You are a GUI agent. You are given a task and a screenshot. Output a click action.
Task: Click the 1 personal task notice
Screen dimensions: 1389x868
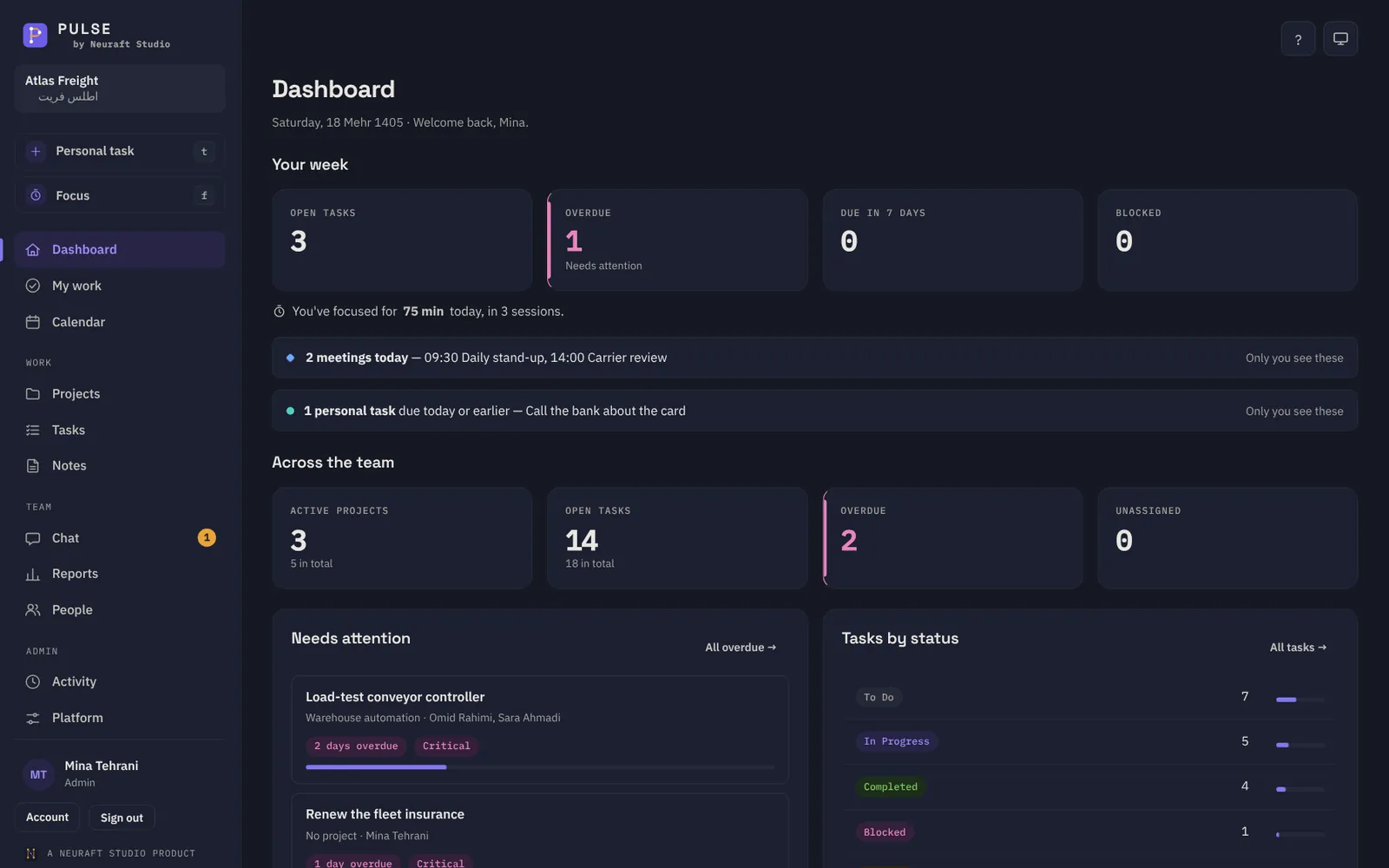814,411
